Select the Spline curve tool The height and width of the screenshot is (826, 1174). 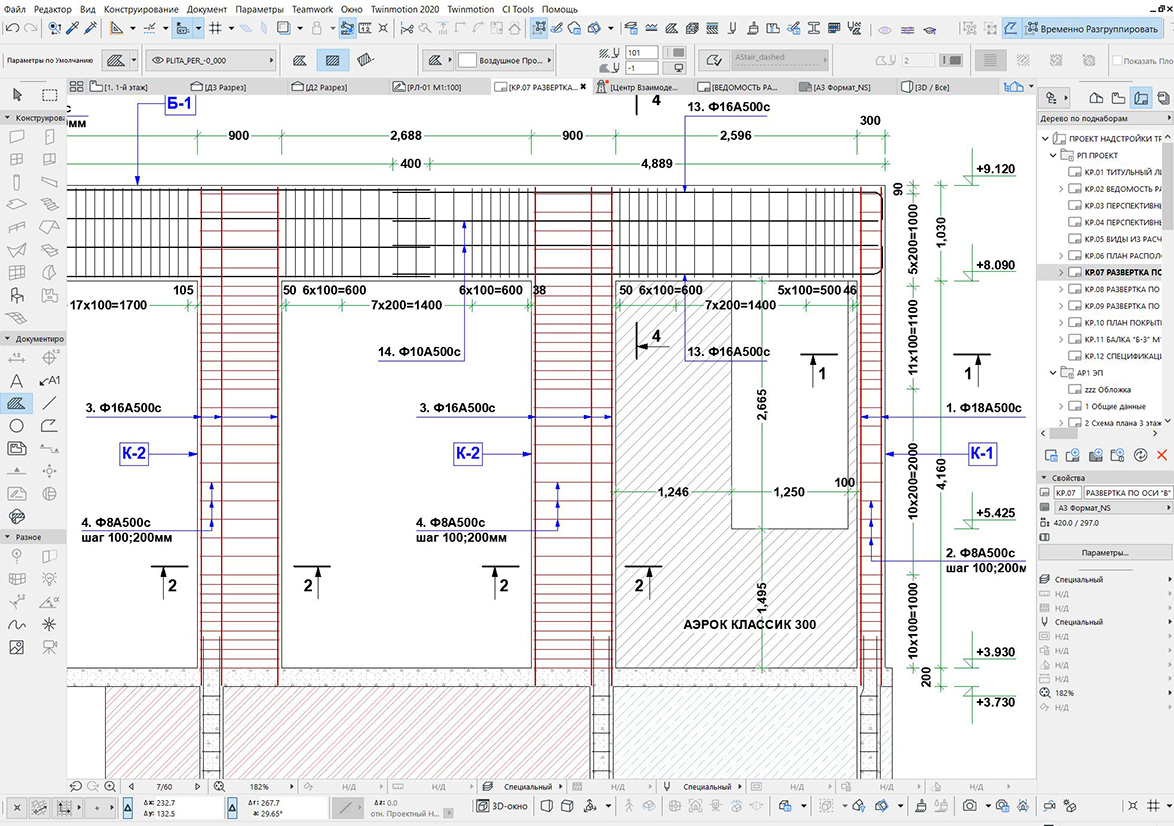(16, 625)
